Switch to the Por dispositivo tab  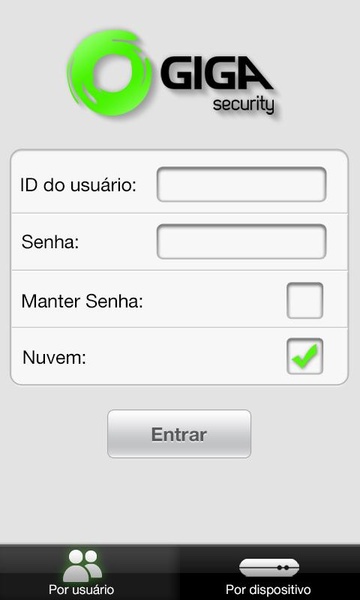click(270, 572)
